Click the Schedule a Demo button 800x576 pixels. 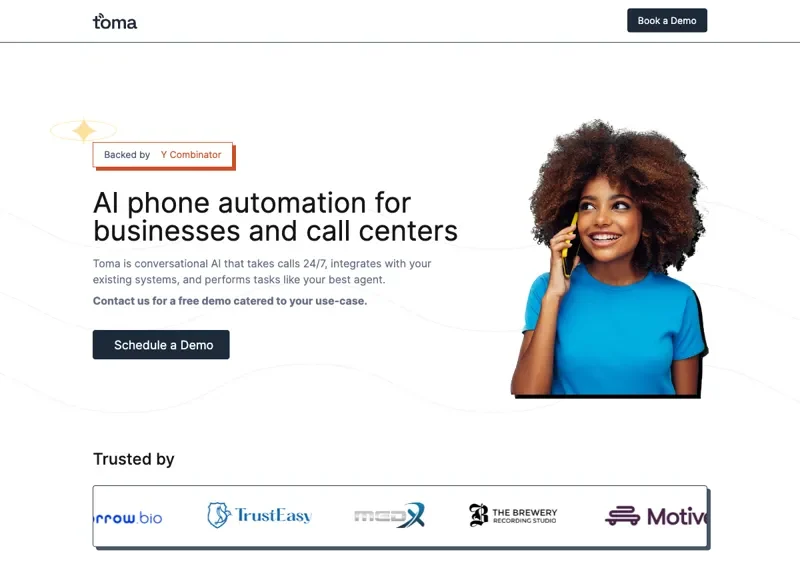click(x=161, y=345)
